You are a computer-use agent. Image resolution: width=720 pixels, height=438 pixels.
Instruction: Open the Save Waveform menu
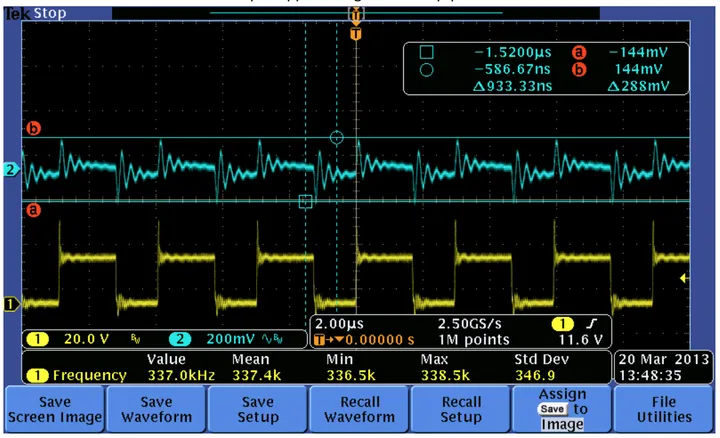tap(157, 409)
